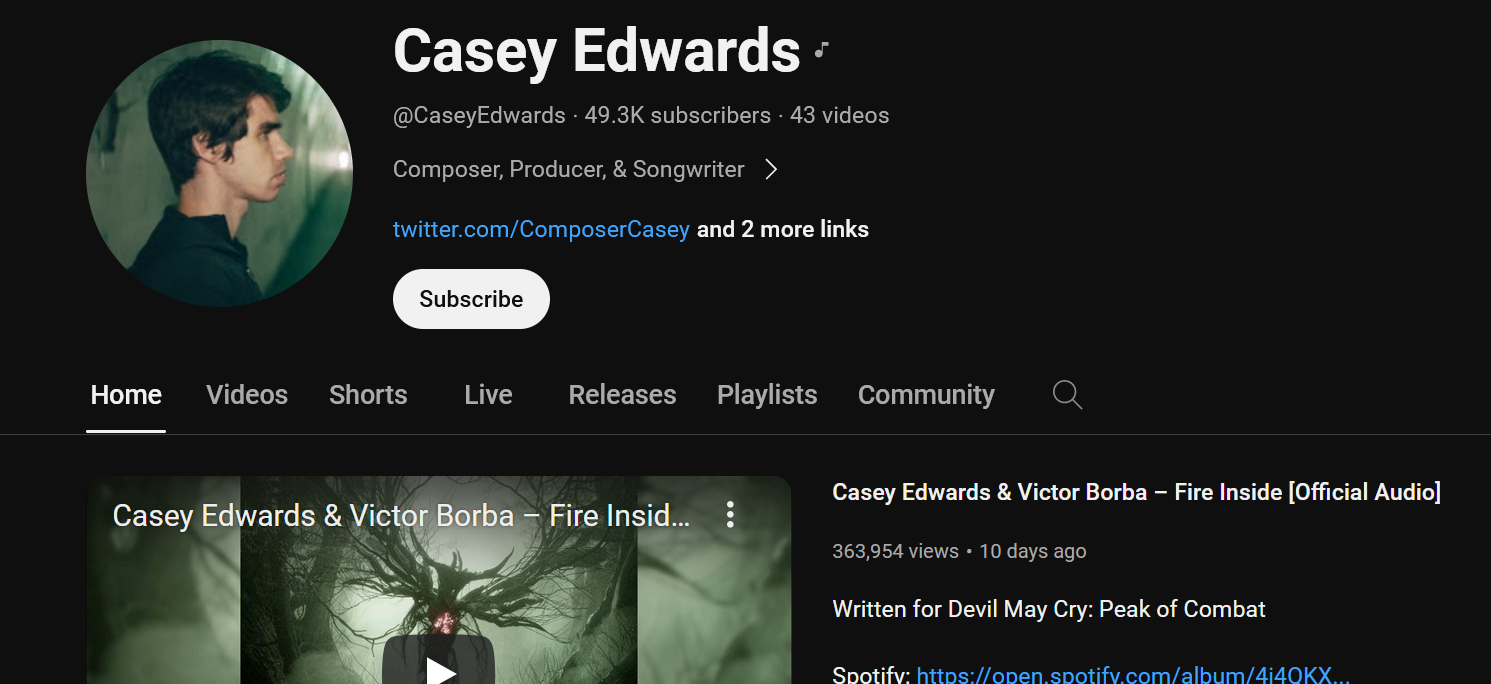The height and width of the screenshot is (684, 1491).
Task: Go to the Releases tab
Action: click(x=622, y=395)
